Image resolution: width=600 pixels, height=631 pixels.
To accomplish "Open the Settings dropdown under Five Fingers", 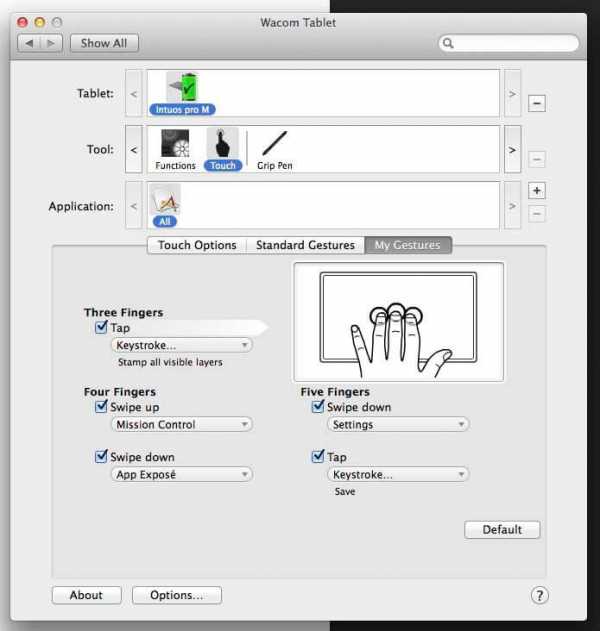I will click(398, 424).
